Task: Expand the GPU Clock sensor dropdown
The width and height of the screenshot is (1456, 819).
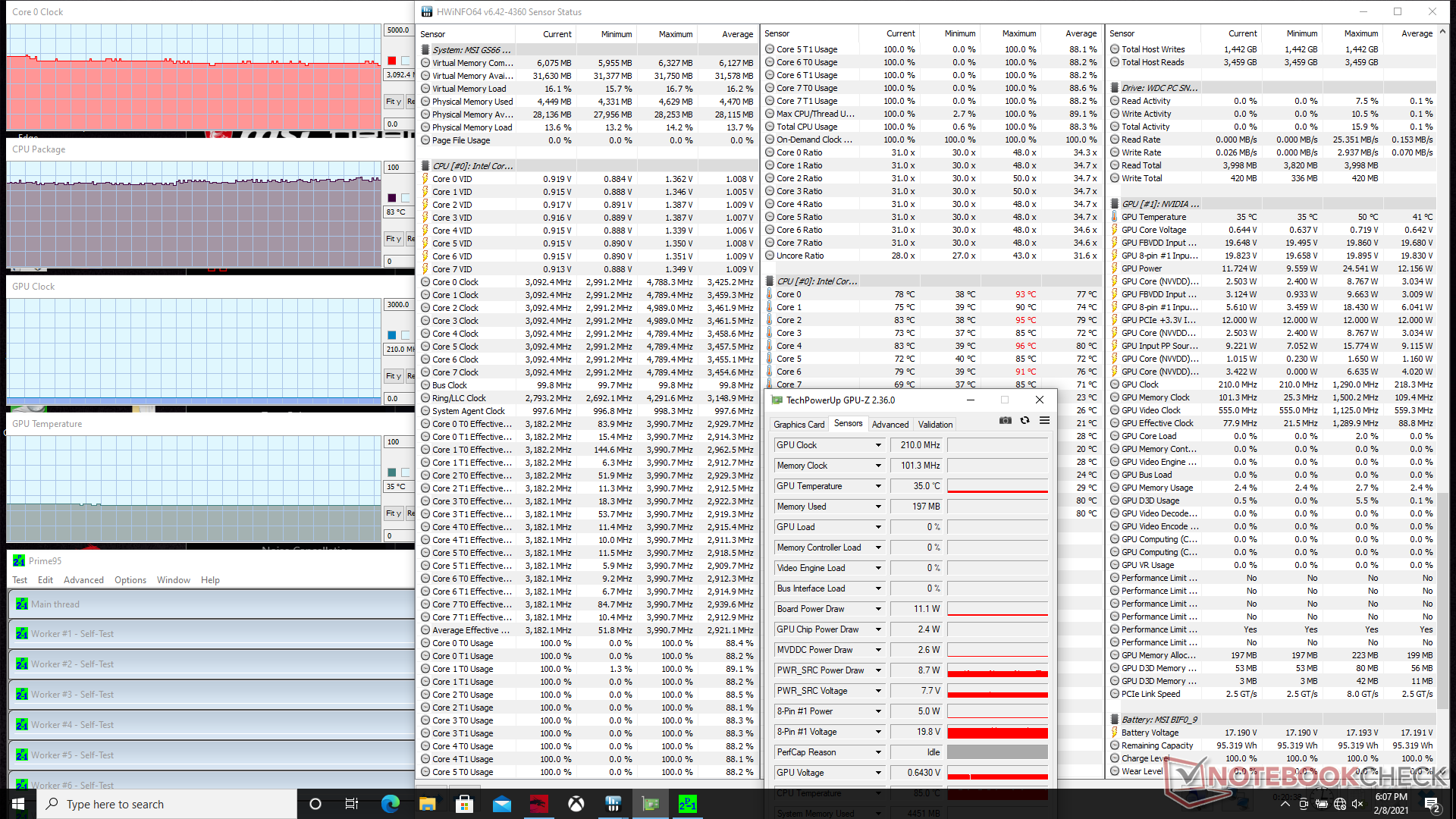Action: pyautogui.click(x=878, y=445)
